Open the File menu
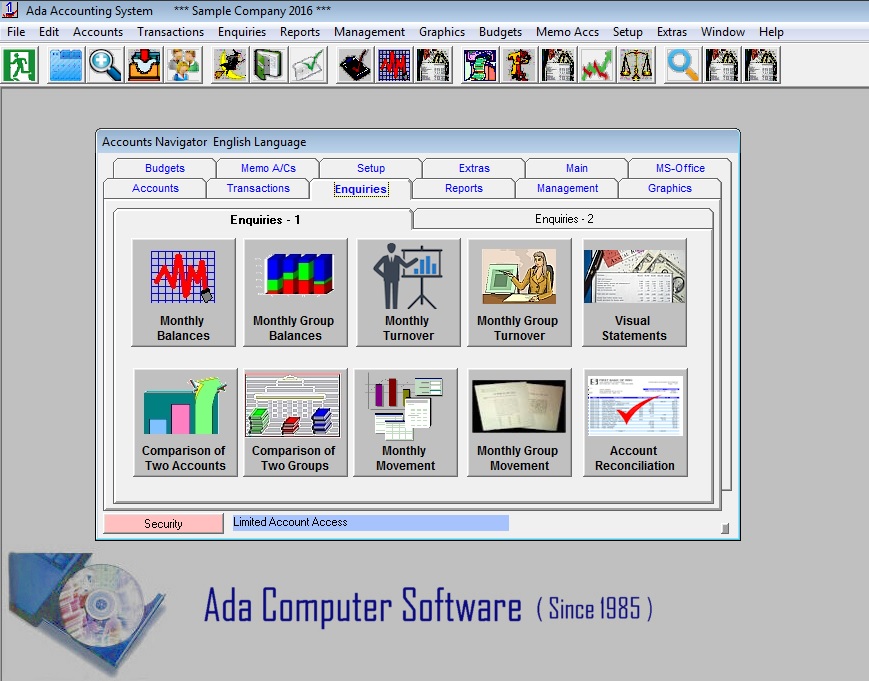The height and width of the screenshot is (681, 869). 16,32
